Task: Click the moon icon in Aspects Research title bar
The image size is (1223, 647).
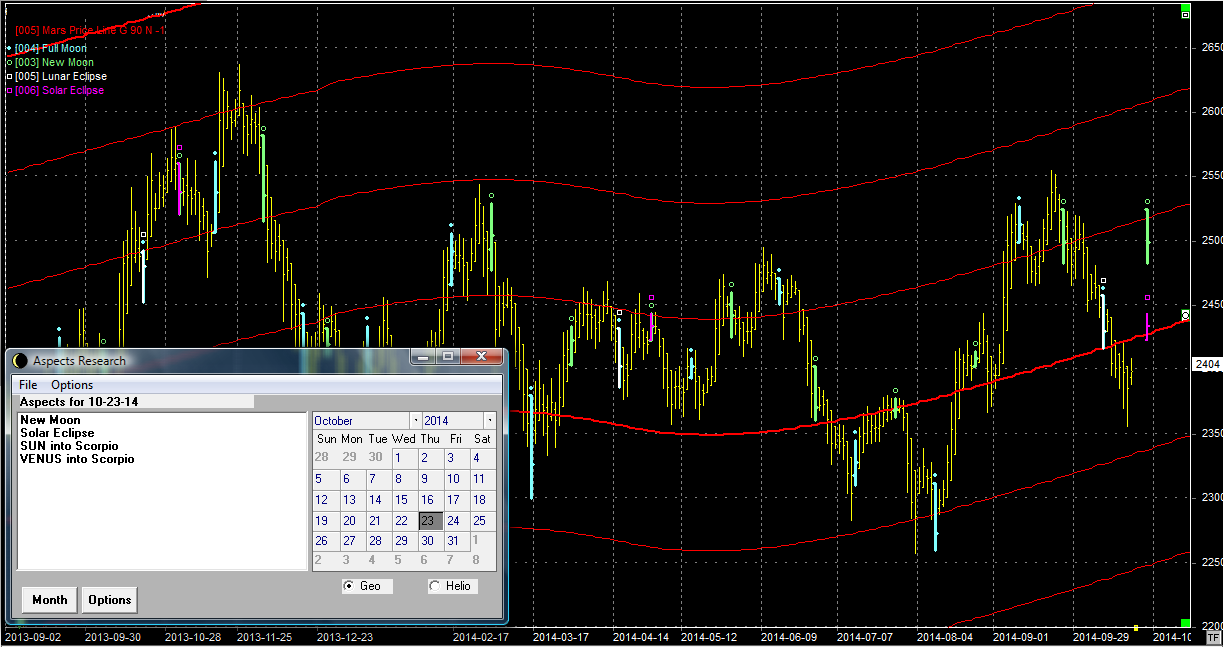Action: point(20,360)
